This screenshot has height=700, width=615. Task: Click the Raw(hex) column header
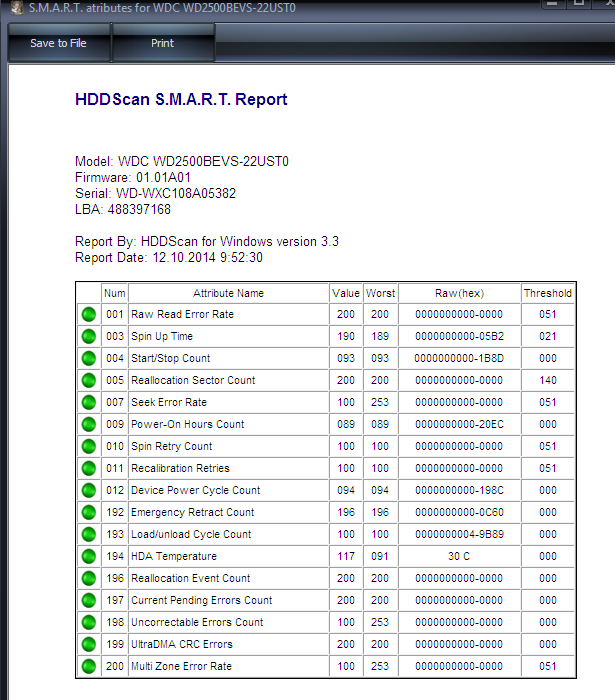(x=459, y=293)
